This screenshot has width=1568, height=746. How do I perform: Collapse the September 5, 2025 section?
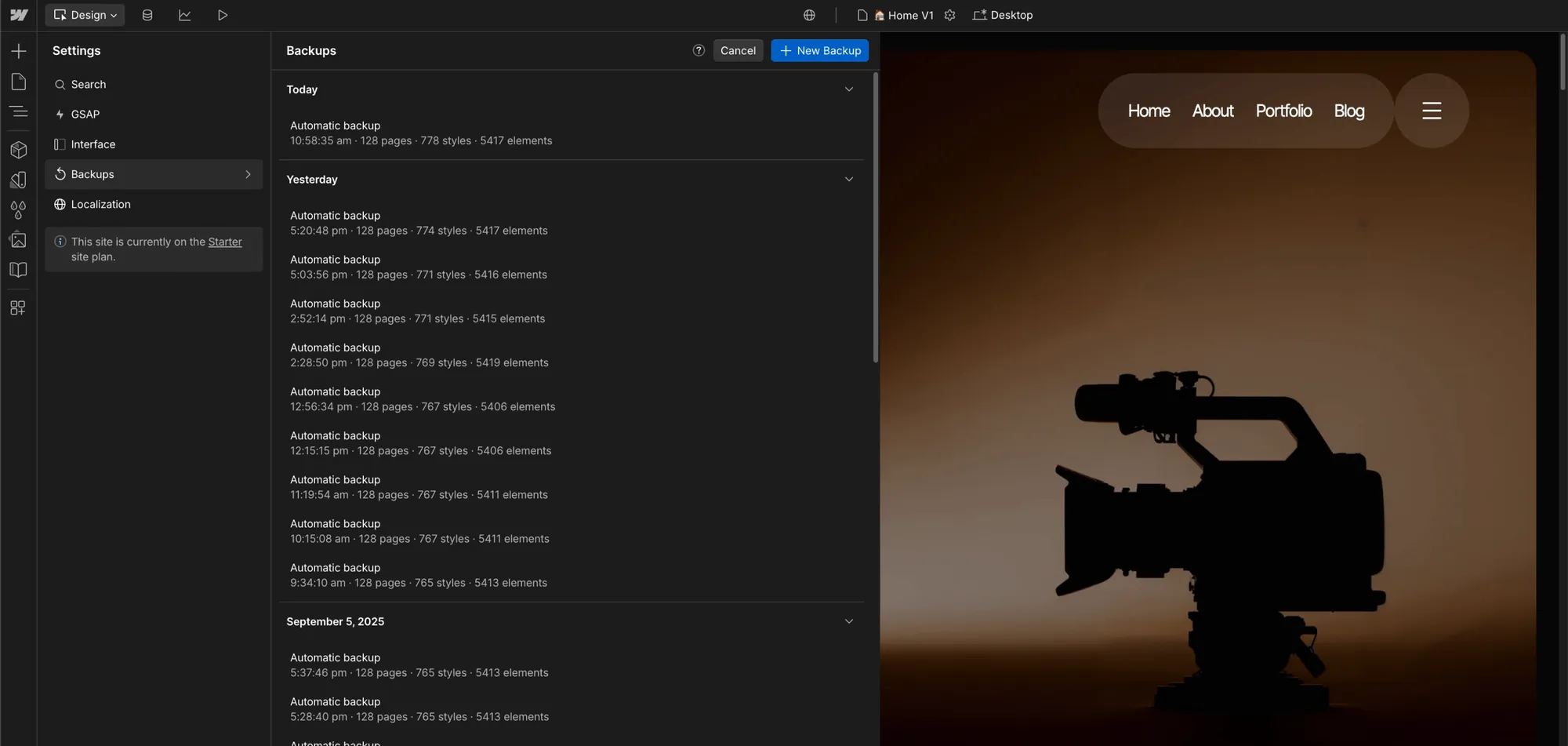[x=849, y=620]
